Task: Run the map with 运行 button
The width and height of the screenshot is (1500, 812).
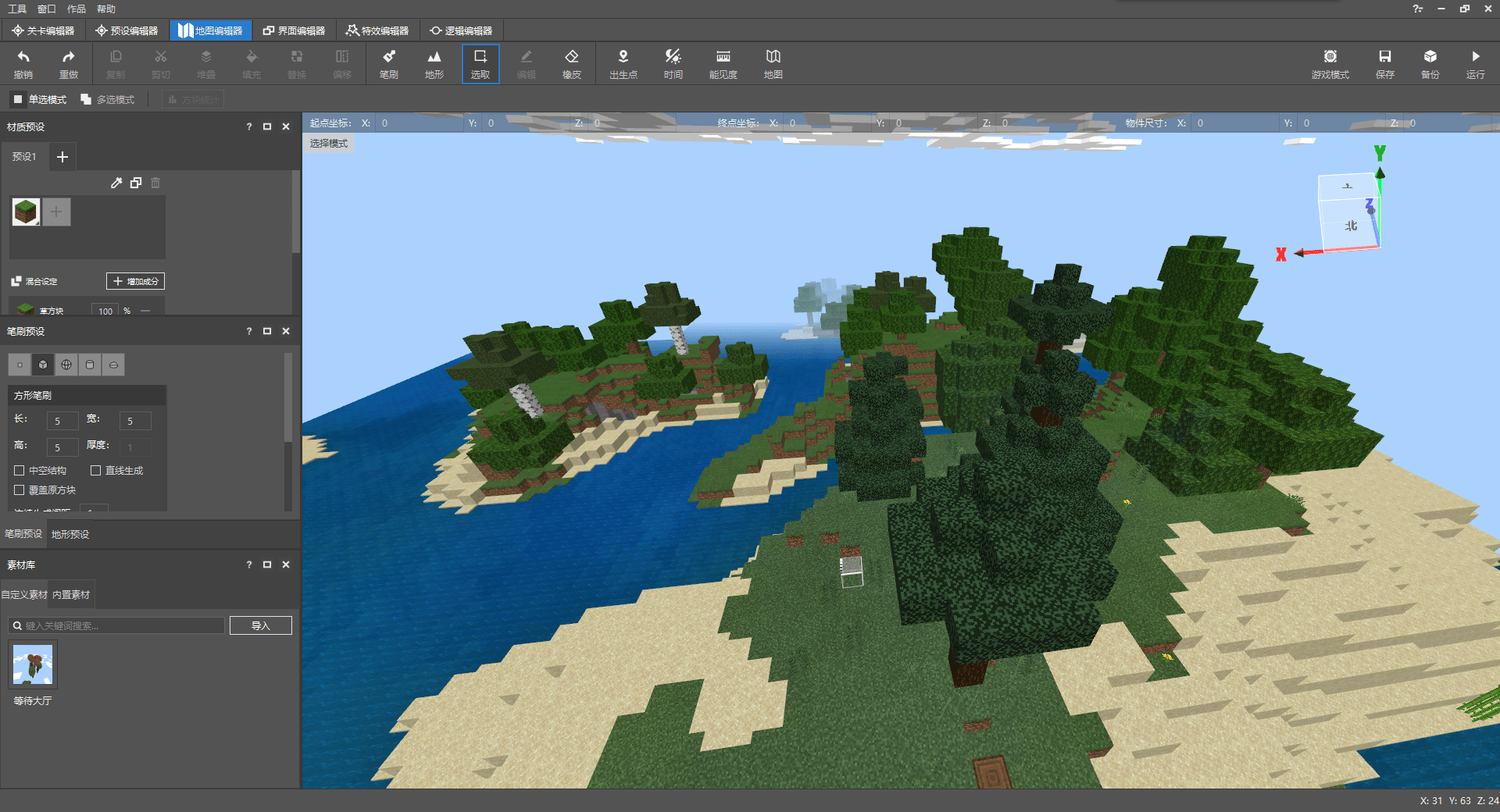Action: tap(1475, 63)
